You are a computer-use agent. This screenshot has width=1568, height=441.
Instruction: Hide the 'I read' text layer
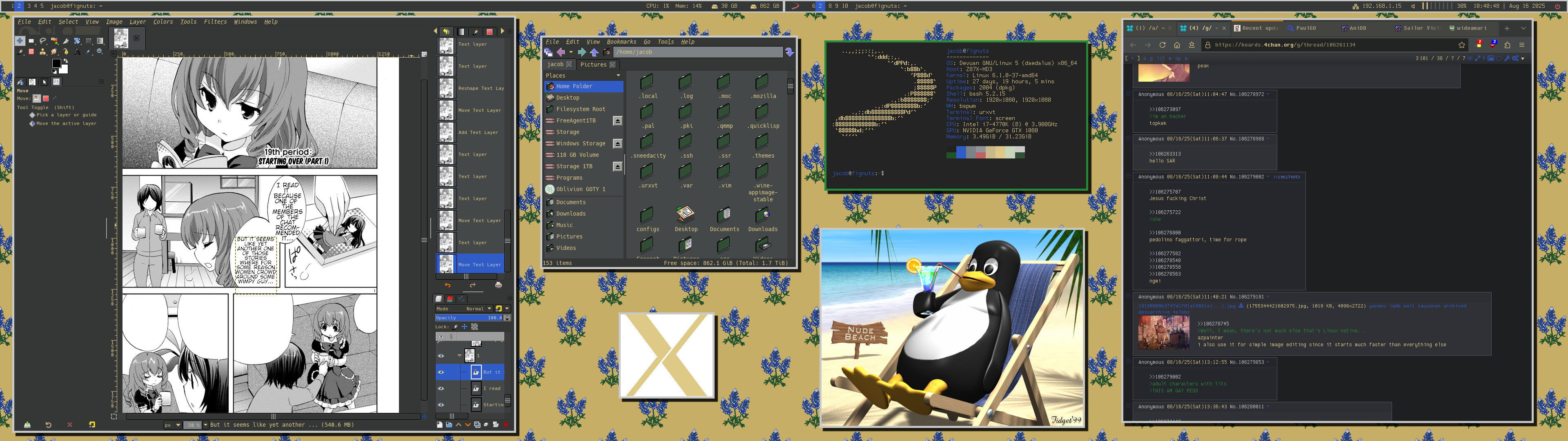pos(441,388)
